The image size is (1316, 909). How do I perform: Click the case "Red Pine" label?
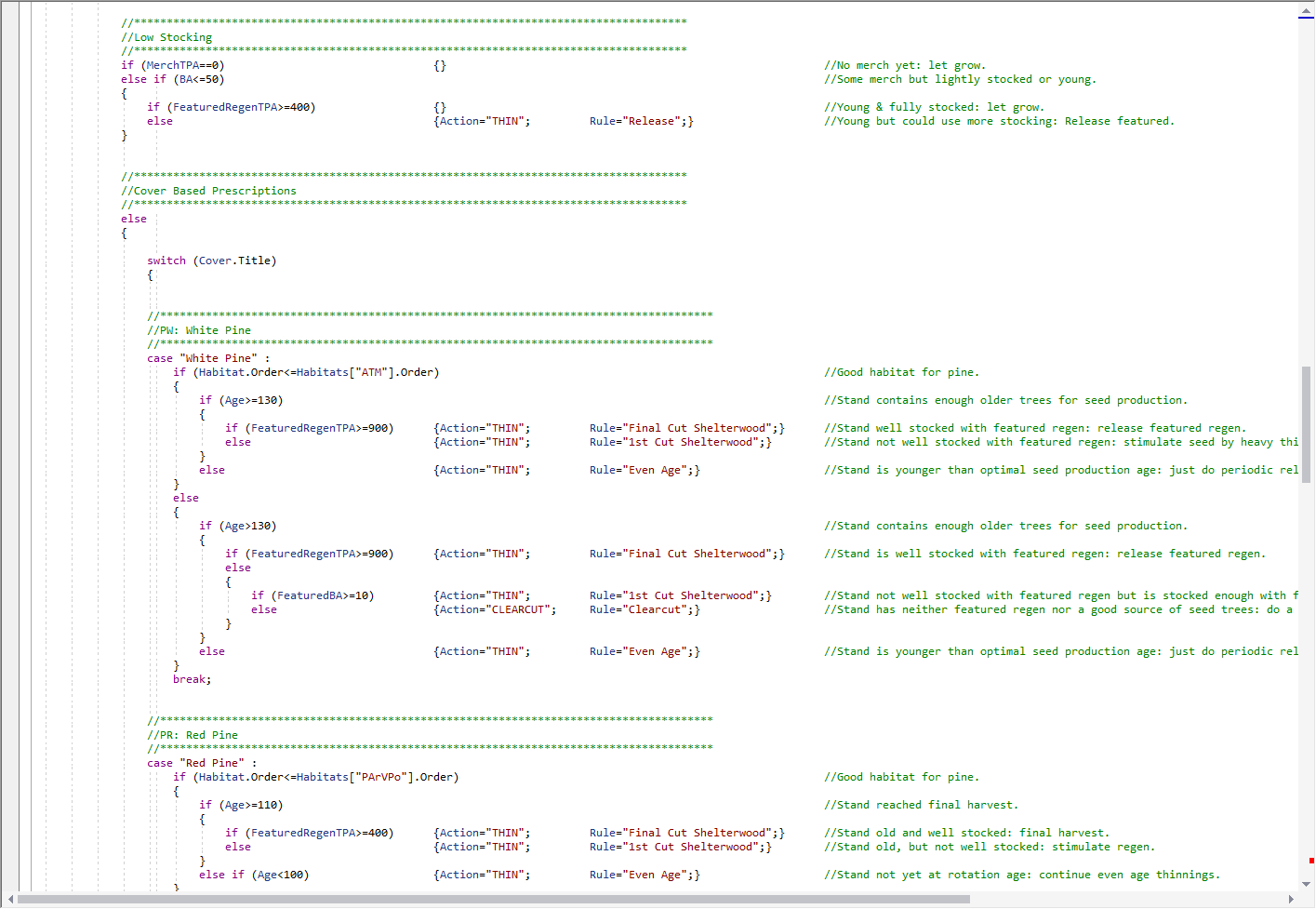click(203, 763)
